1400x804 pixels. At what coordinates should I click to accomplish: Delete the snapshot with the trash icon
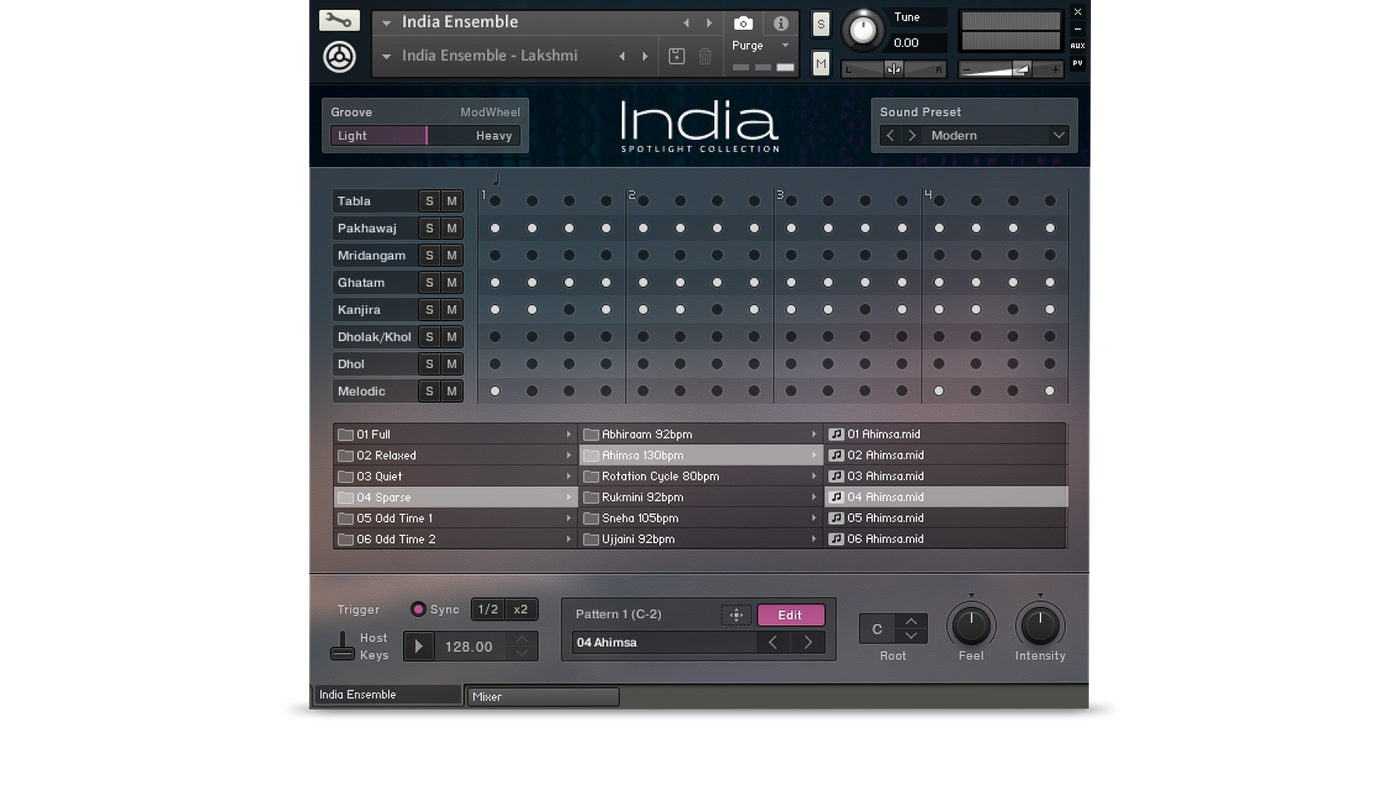click(705, 56)
